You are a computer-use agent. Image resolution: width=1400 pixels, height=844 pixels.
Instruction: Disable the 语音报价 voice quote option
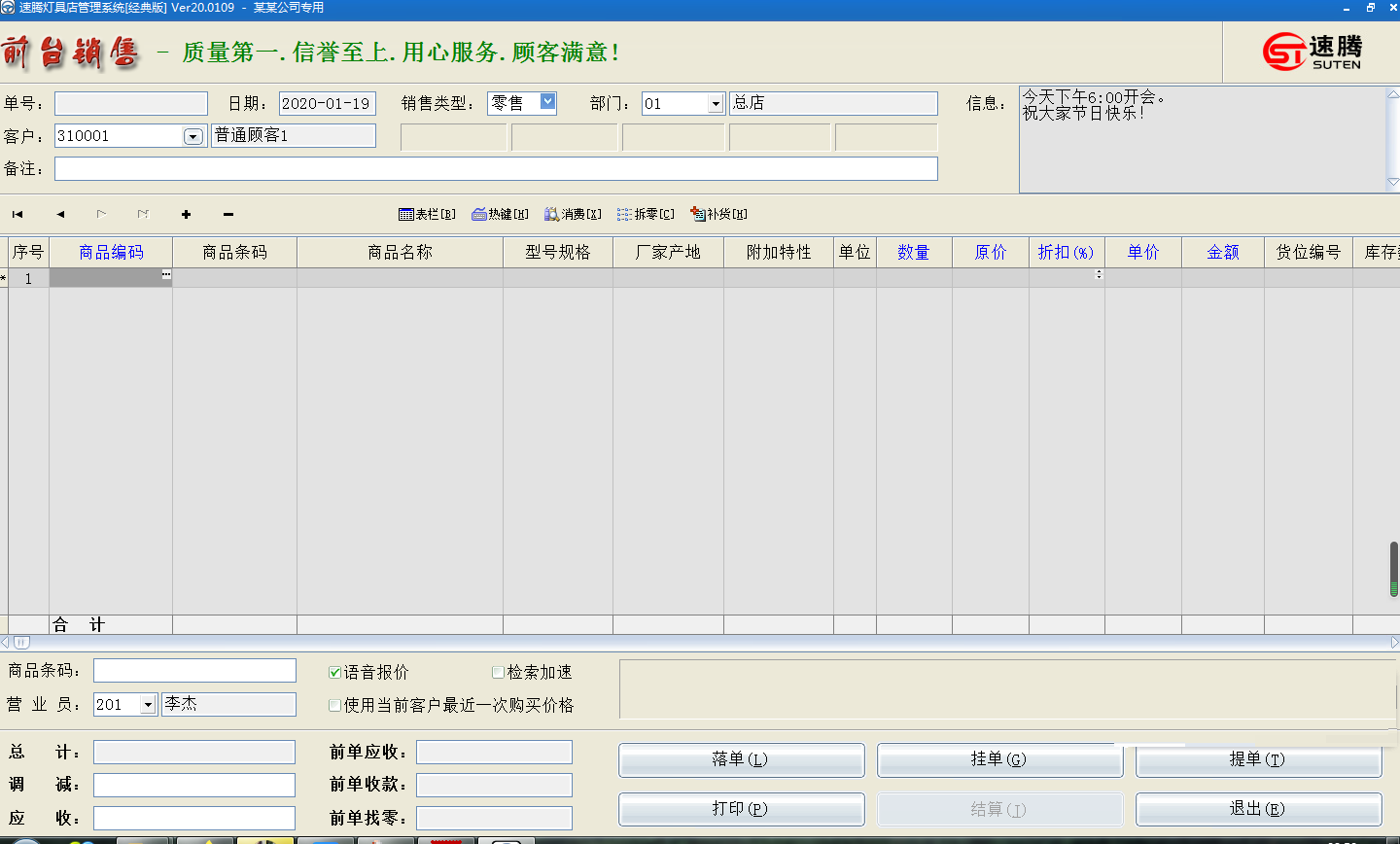pyautogui.click(x=334, y=671)
